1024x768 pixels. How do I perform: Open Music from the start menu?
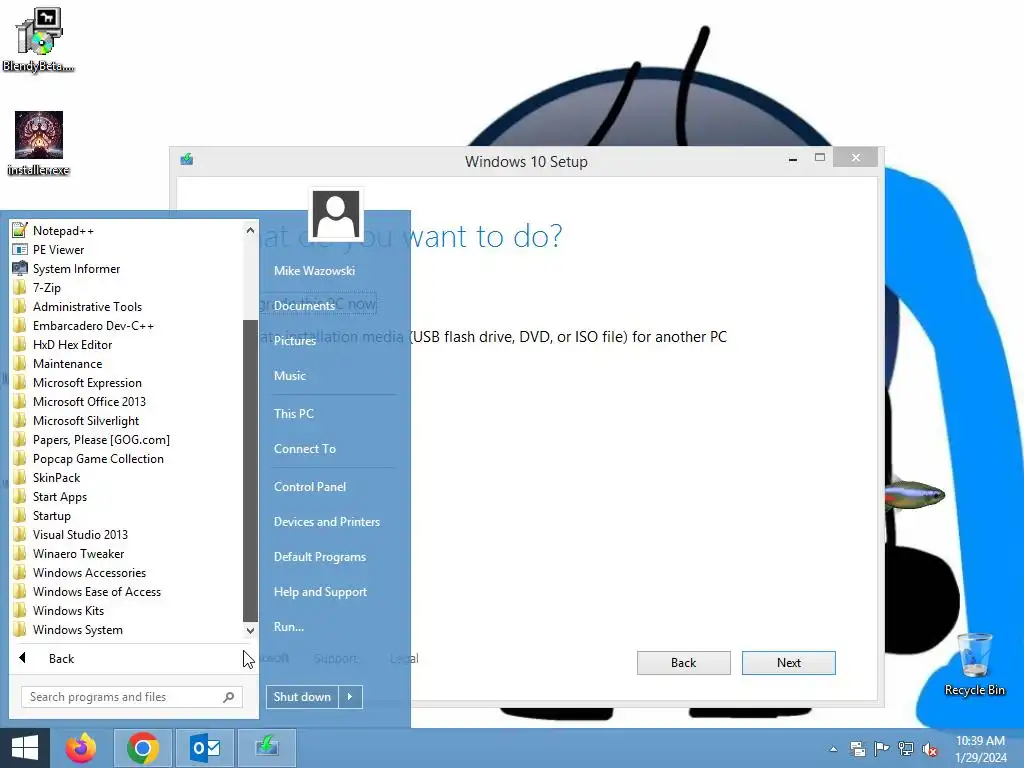point(290,376)
